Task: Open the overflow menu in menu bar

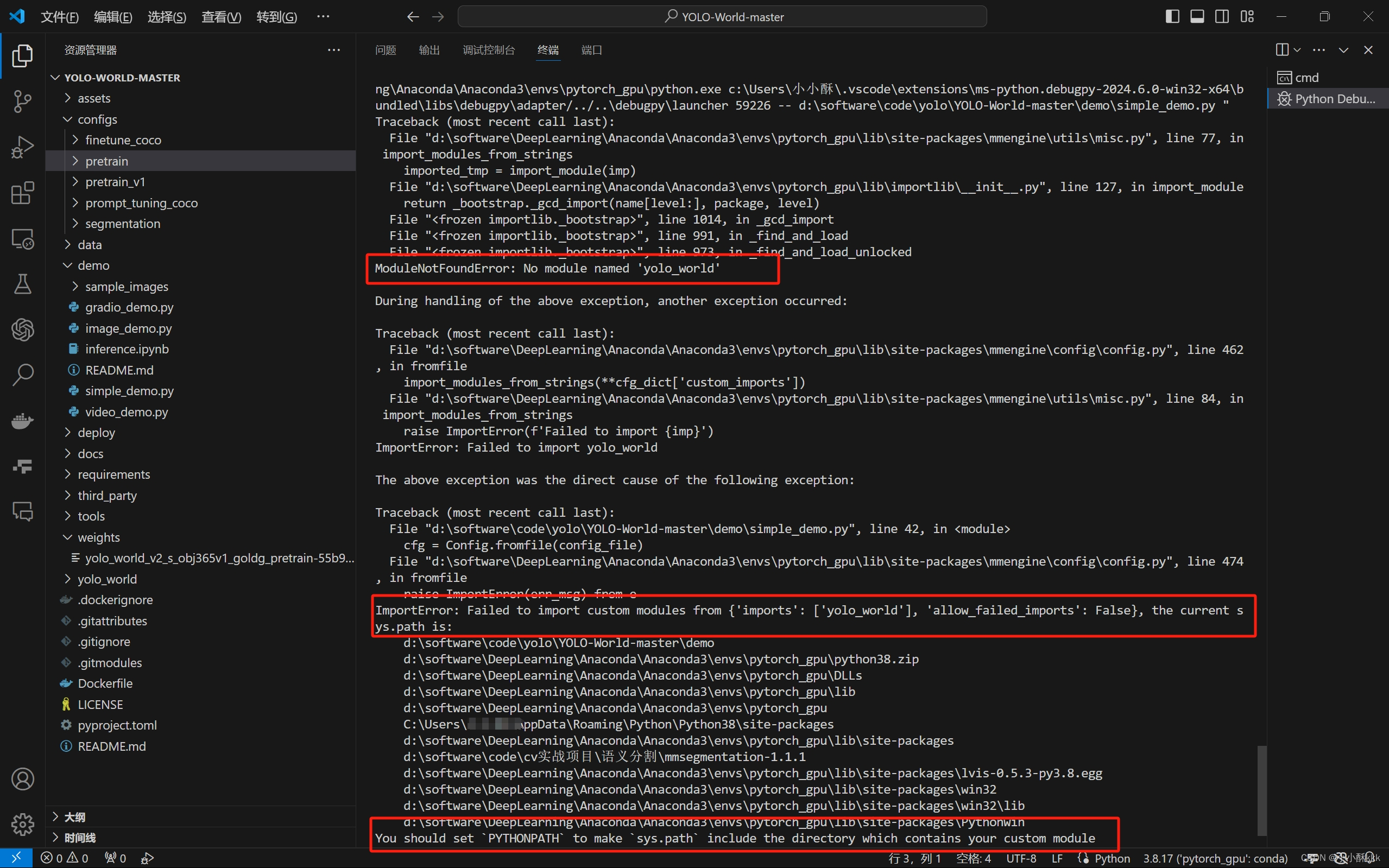Action: point(323,17)
